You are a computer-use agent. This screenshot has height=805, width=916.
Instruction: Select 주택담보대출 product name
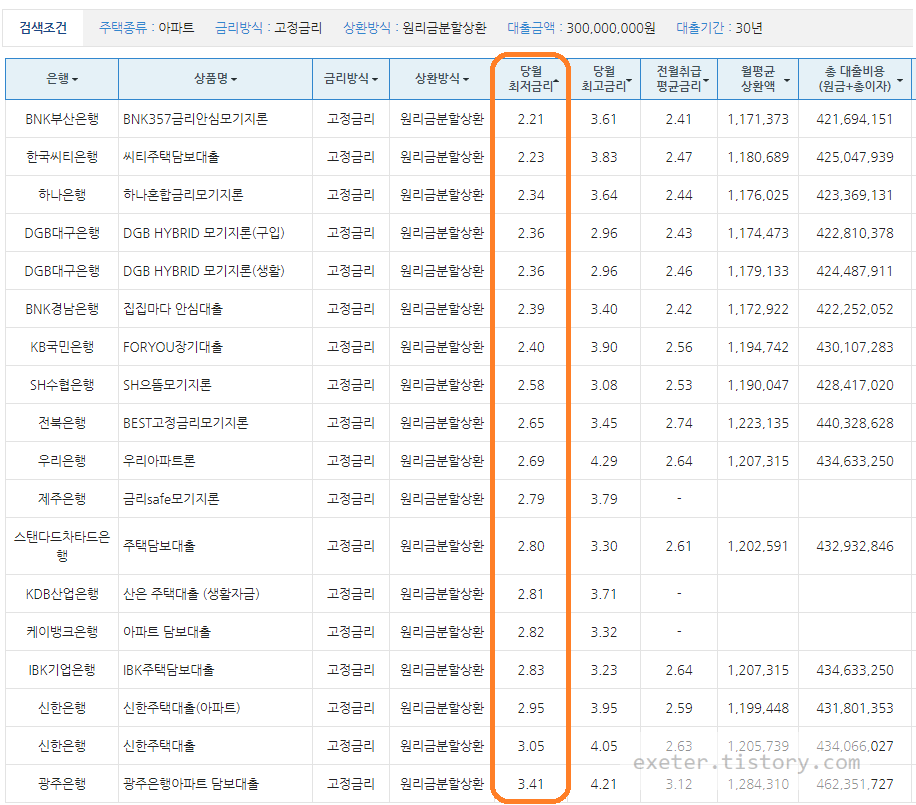point(159,546)
